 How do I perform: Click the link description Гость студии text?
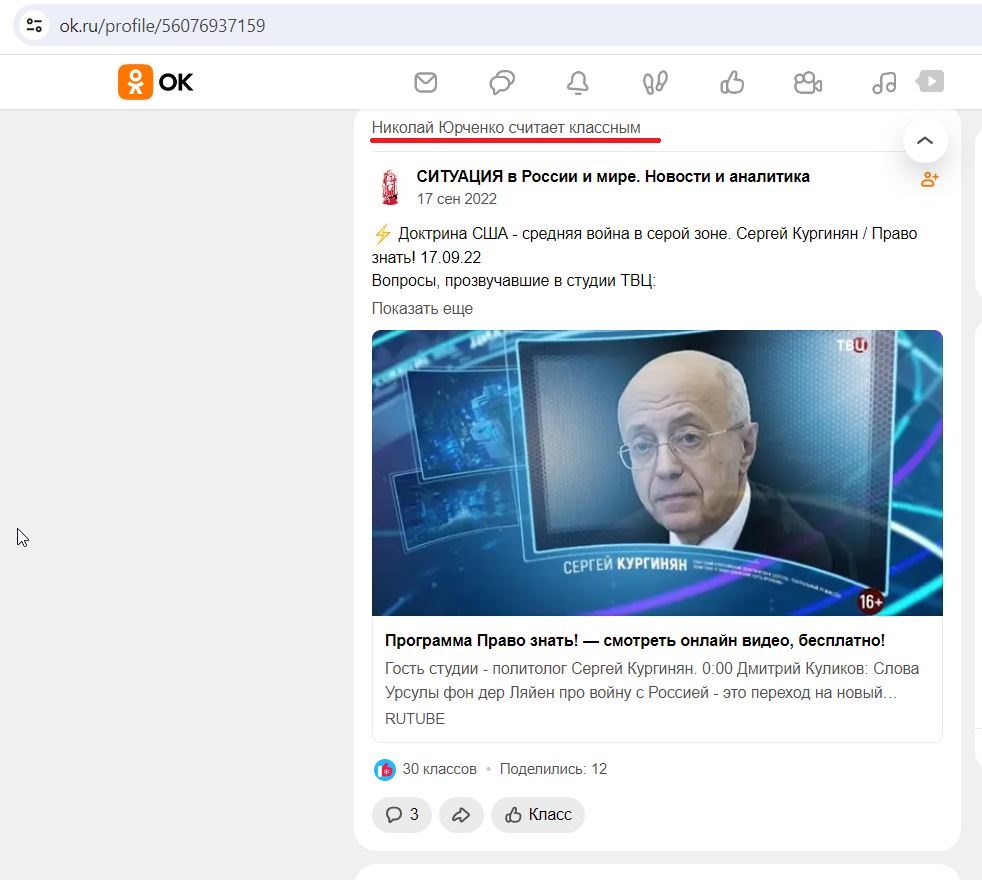652,681
